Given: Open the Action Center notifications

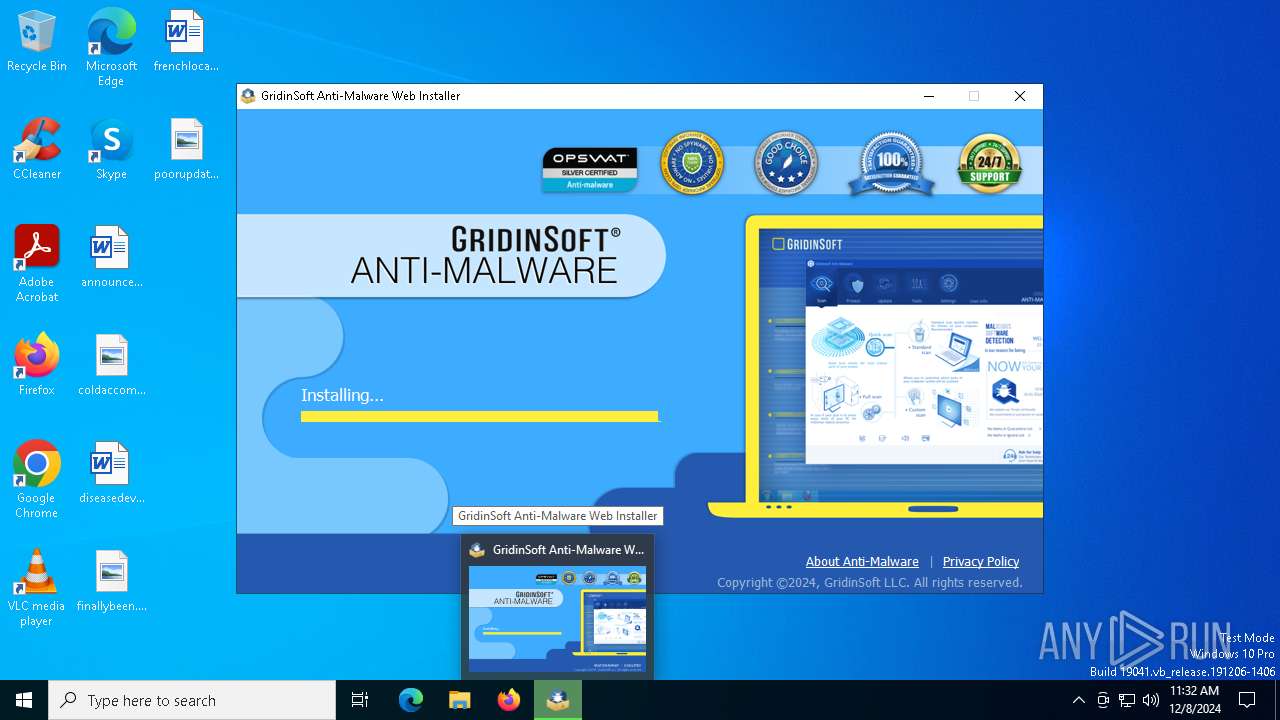Looking at the screenshot, I should coord(1247,700).
